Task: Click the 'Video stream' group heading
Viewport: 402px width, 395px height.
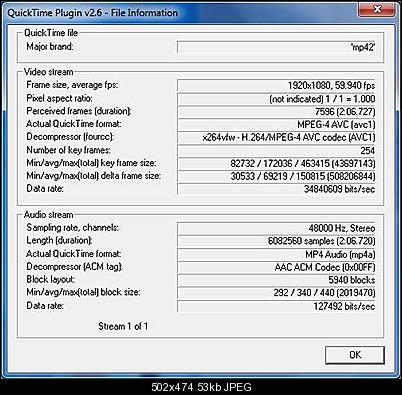Action: tap(48, 72)
